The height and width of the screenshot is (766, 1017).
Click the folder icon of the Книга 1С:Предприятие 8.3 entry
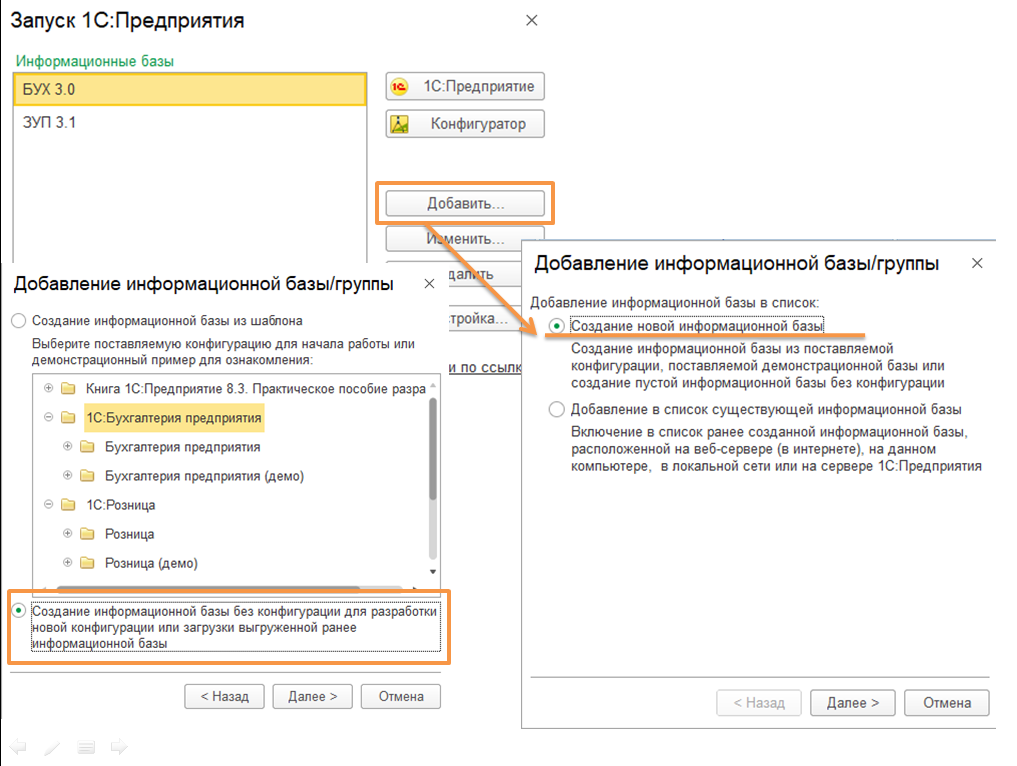[68, 388]
